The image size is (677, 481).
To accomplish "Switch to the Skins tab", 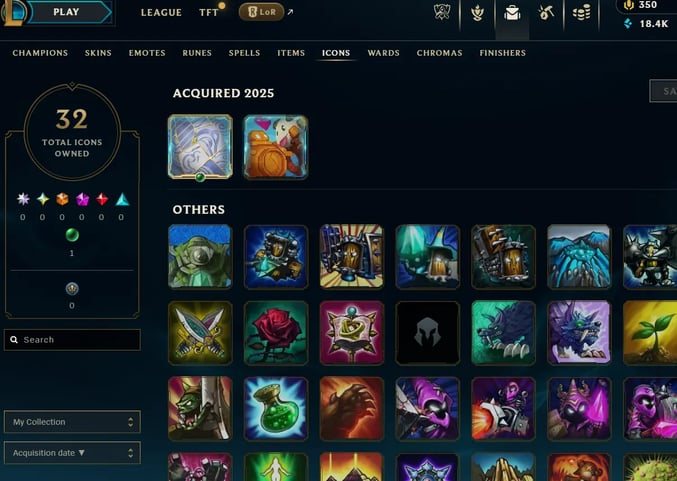I will (x=98, y=53).
